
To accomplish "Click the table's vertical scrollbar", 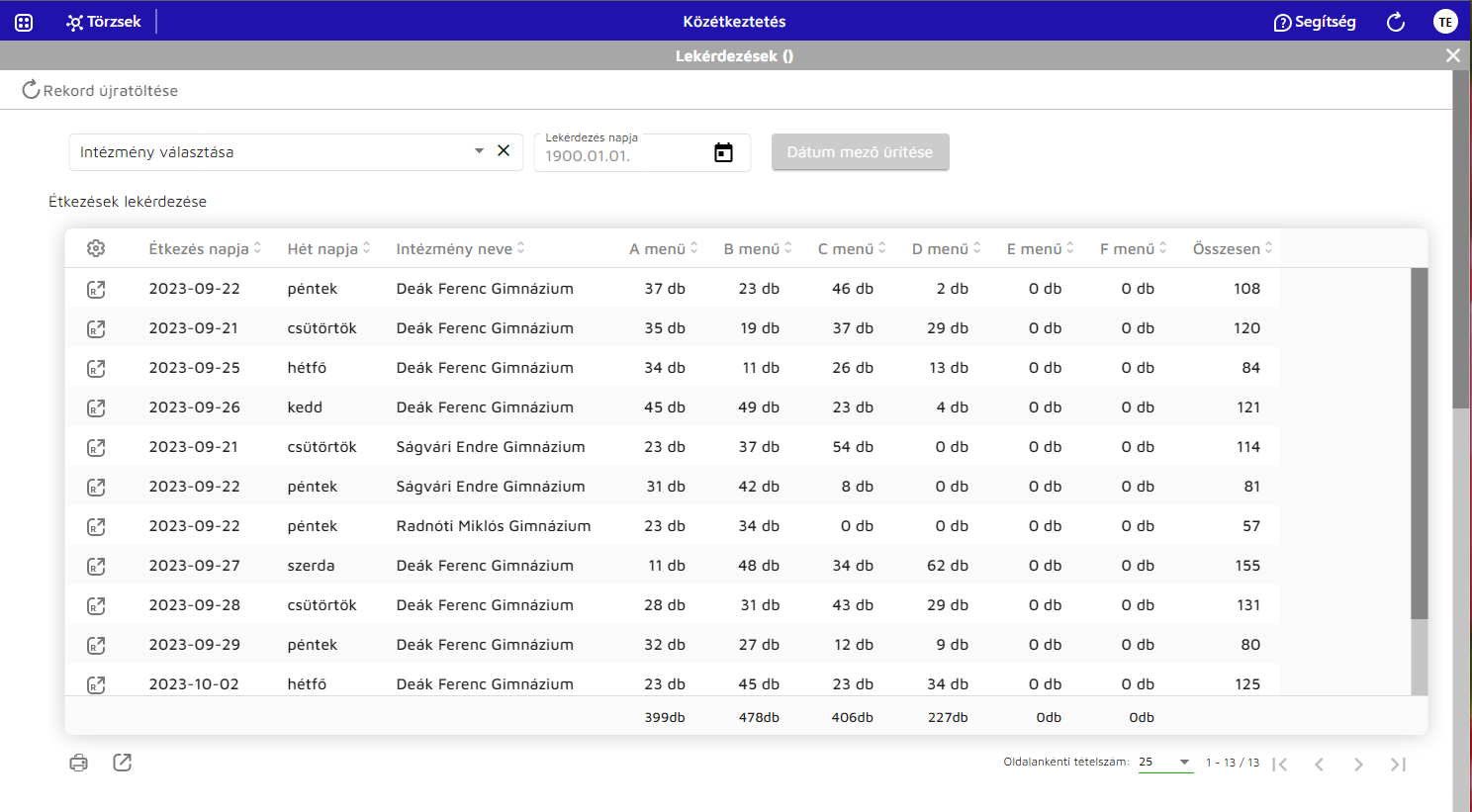I will tap(1419, 443).
